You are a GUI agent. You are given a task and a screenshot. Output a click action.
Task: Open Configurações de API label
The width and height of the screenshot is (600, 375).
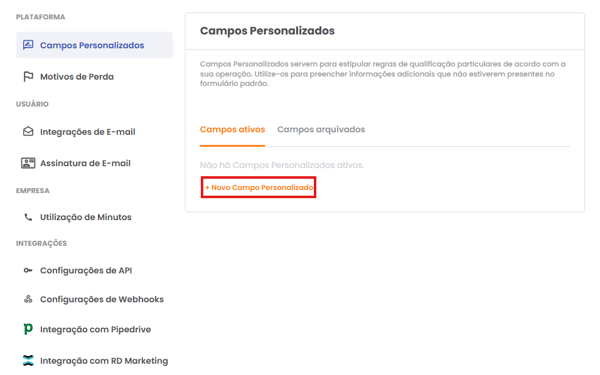(x=86, y=270)
